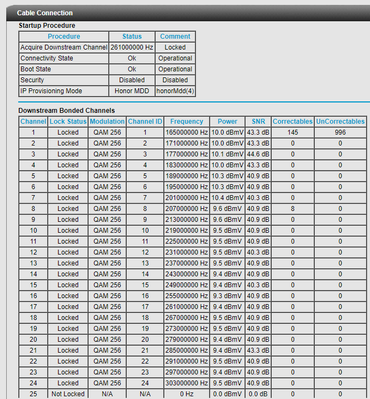The height and width of the screenshot is (399, 370).
Task: Select the Startup Procedure heading
Action: tap(47, 25)
